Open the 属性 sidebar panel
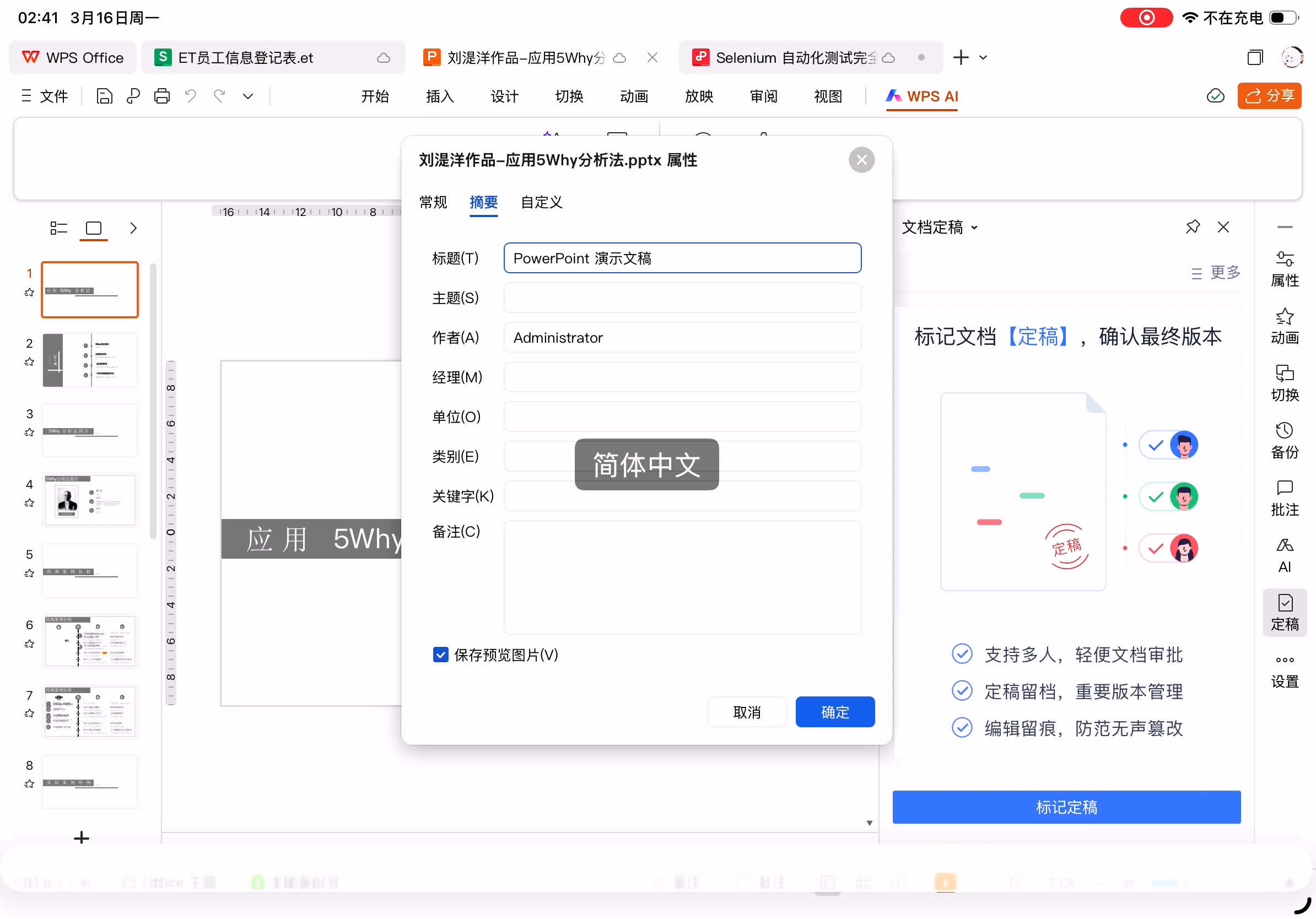 [x=1284, y=269]
